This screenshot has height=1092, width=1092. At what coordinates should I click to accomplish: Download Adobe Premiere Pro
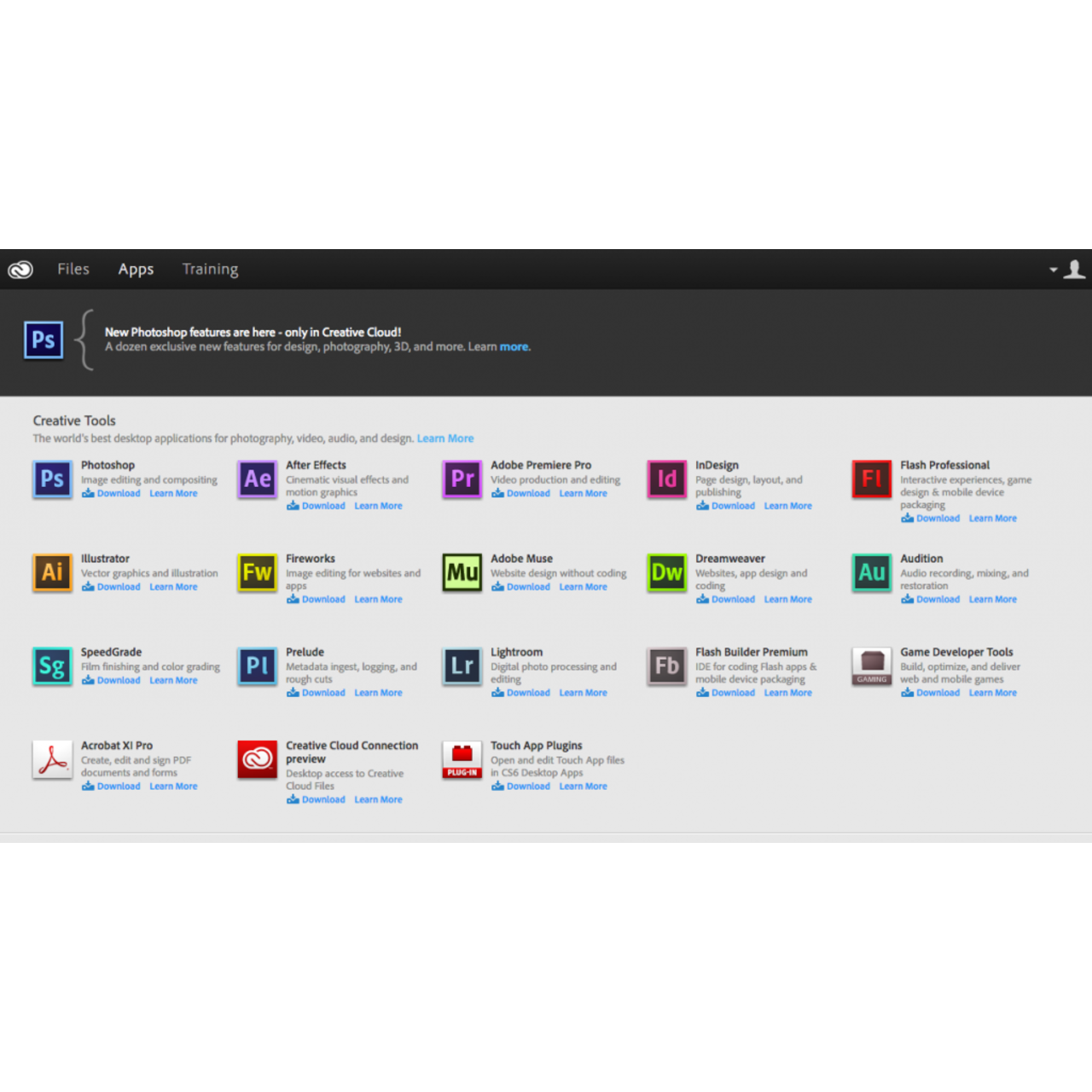pyautogui.click(x=520, y=493)
